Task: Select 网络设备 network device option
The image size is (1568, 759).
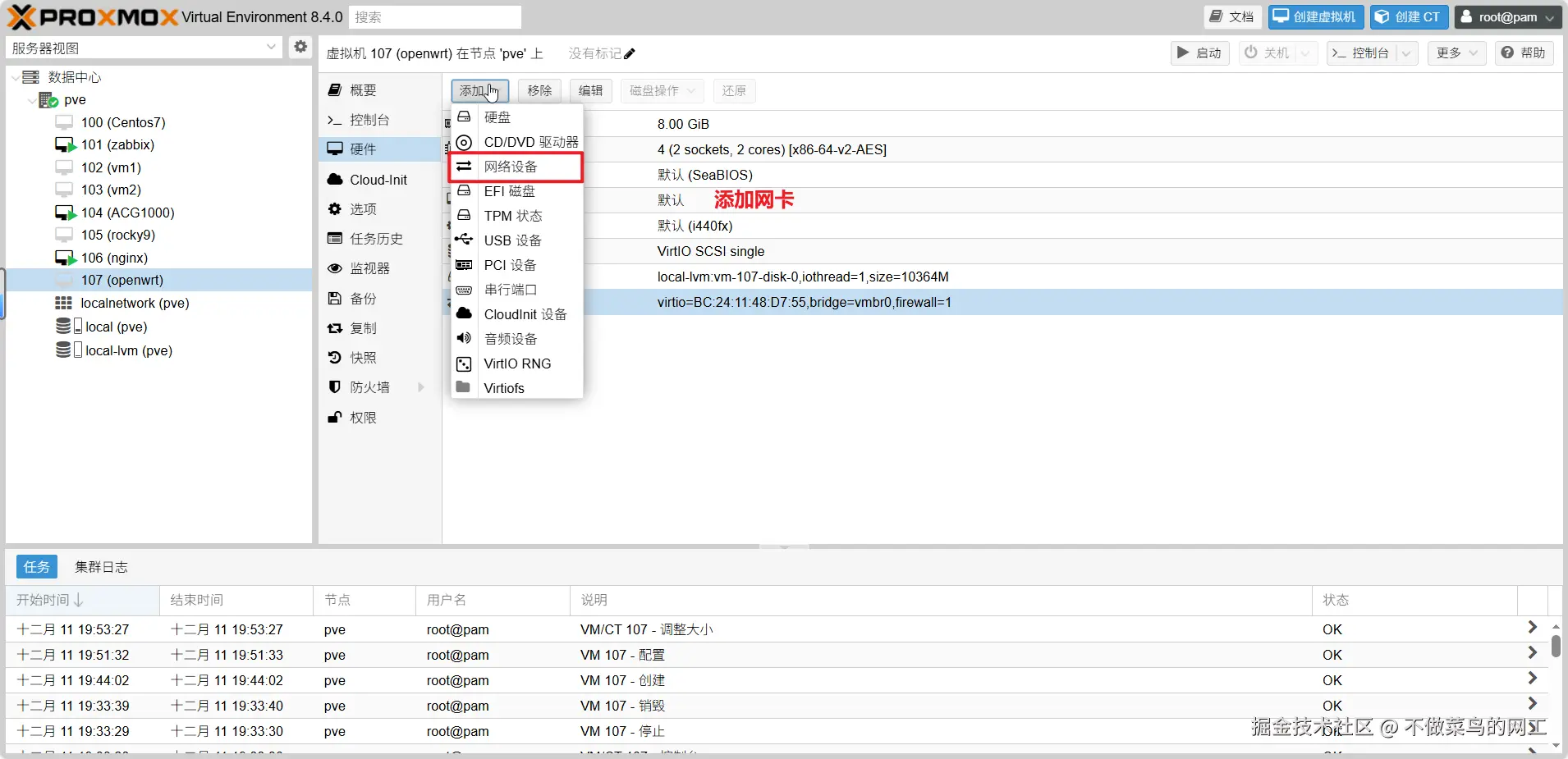Action: pos(516,167)
